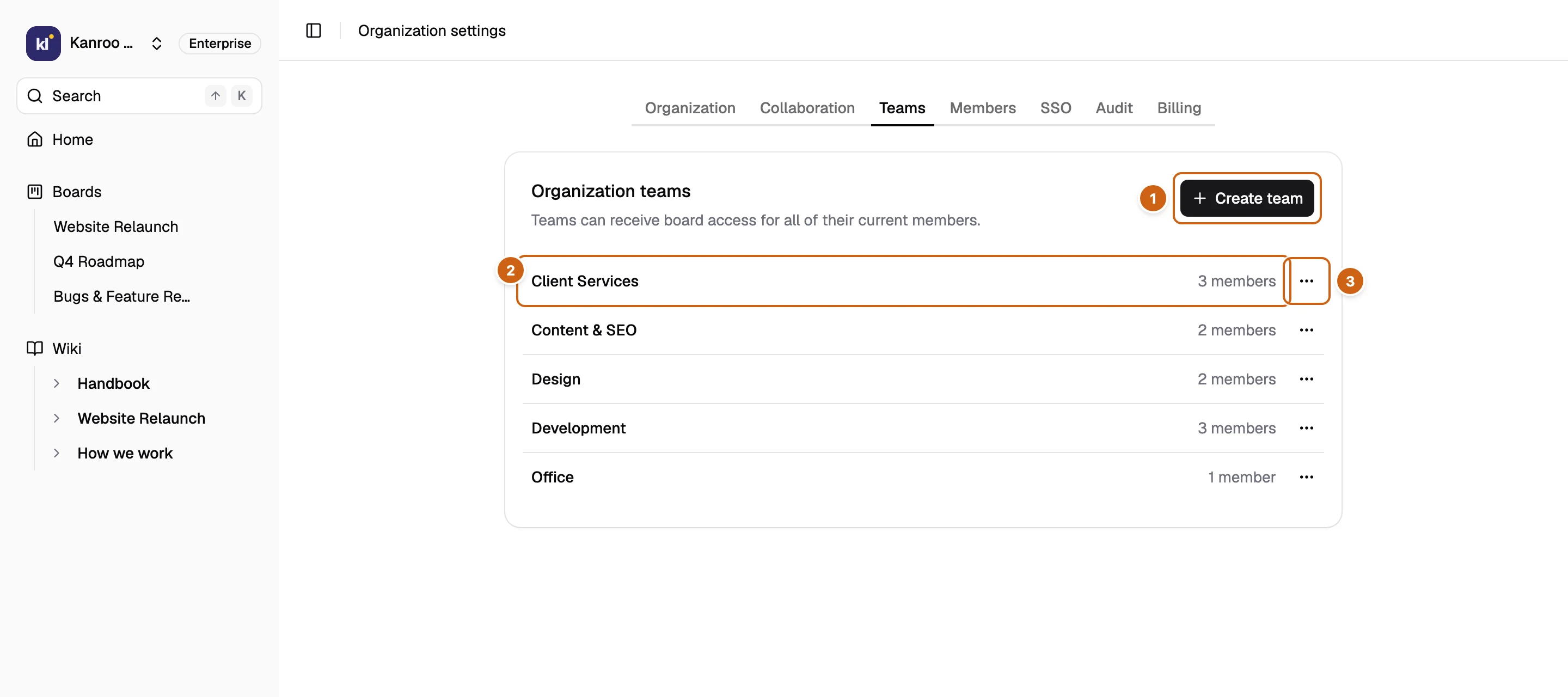Click the magnifier search icon

[35, 96]
